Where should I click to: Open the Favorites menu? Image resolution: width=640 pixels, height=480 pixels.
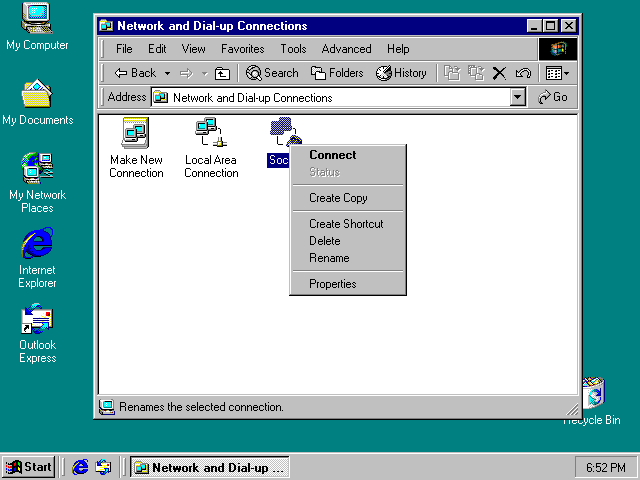click(242, 49)
